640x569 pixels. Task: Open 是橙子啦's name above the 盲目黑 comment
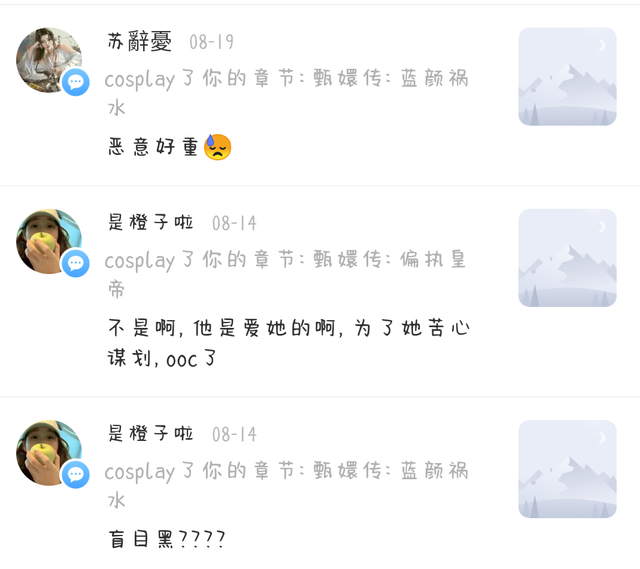pos(151,434)
